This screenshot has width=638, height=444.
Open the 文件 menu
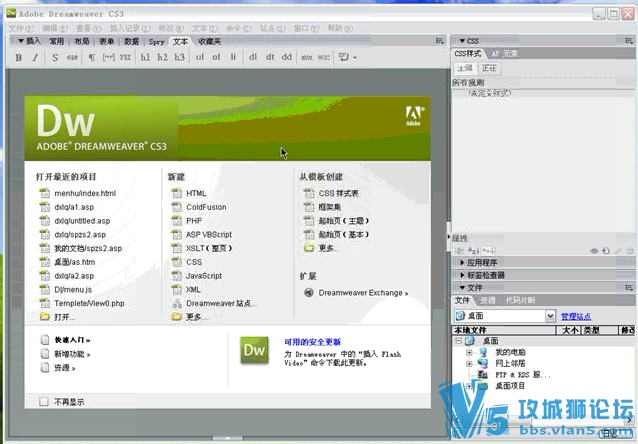tap(21, 28)
